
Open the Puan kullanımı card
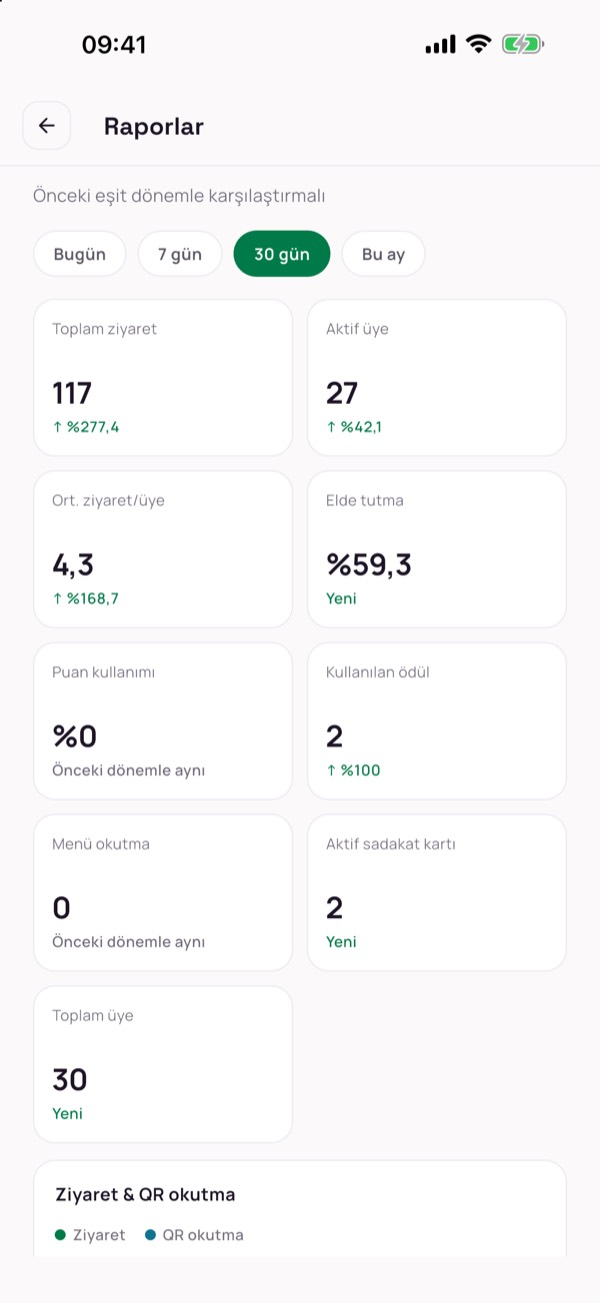coord(163,721)
